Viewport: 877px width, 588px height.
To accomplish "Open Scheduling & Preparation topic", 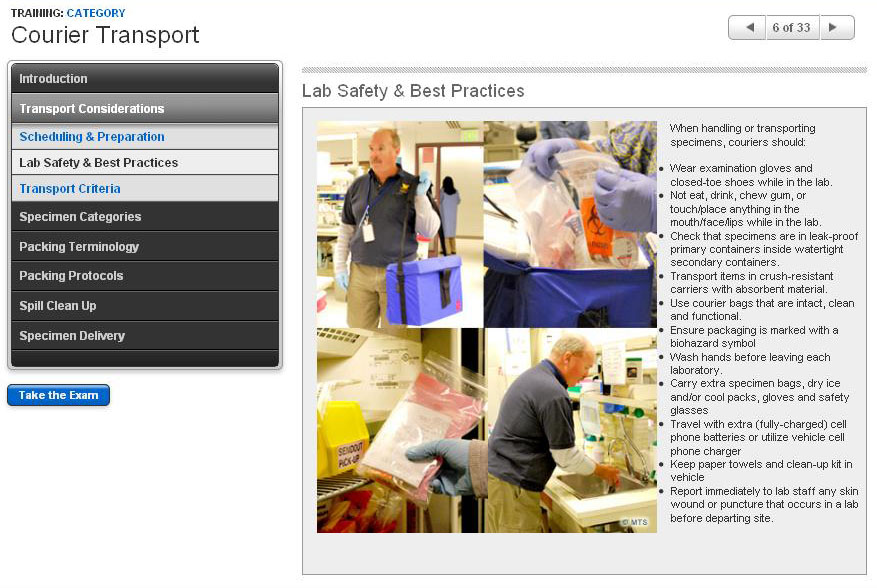I will [x=144, y=137].
